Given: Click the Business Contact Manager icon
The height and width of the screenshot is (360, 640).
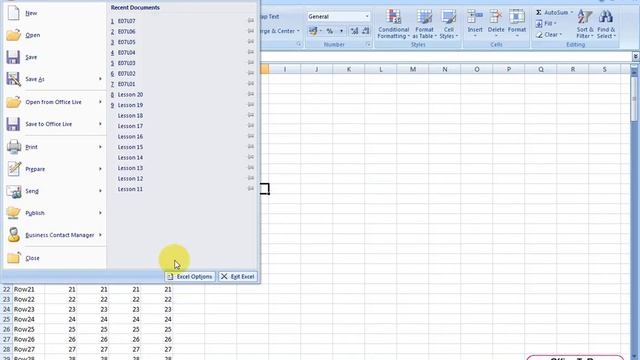Looking at the screenshot, I should click(x=14, y=235).
